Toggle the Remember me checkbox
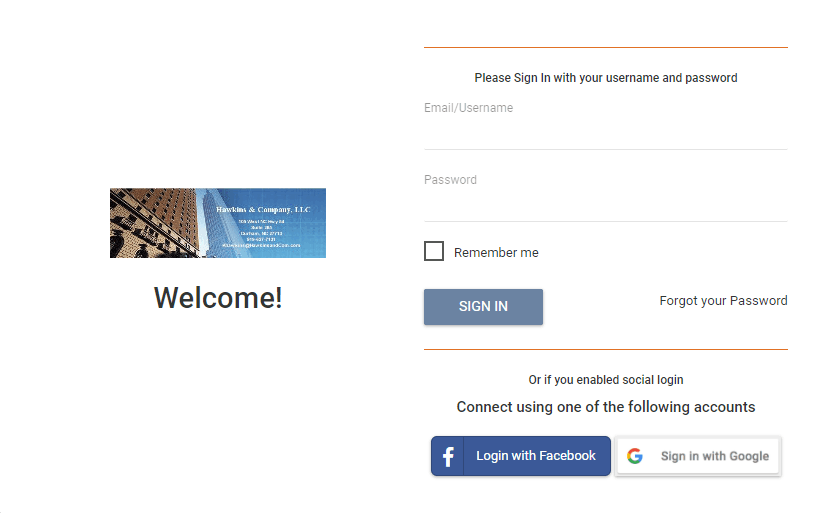Image resolution: width=821 pixels, height=513 pixels. (x=434, y=252)
